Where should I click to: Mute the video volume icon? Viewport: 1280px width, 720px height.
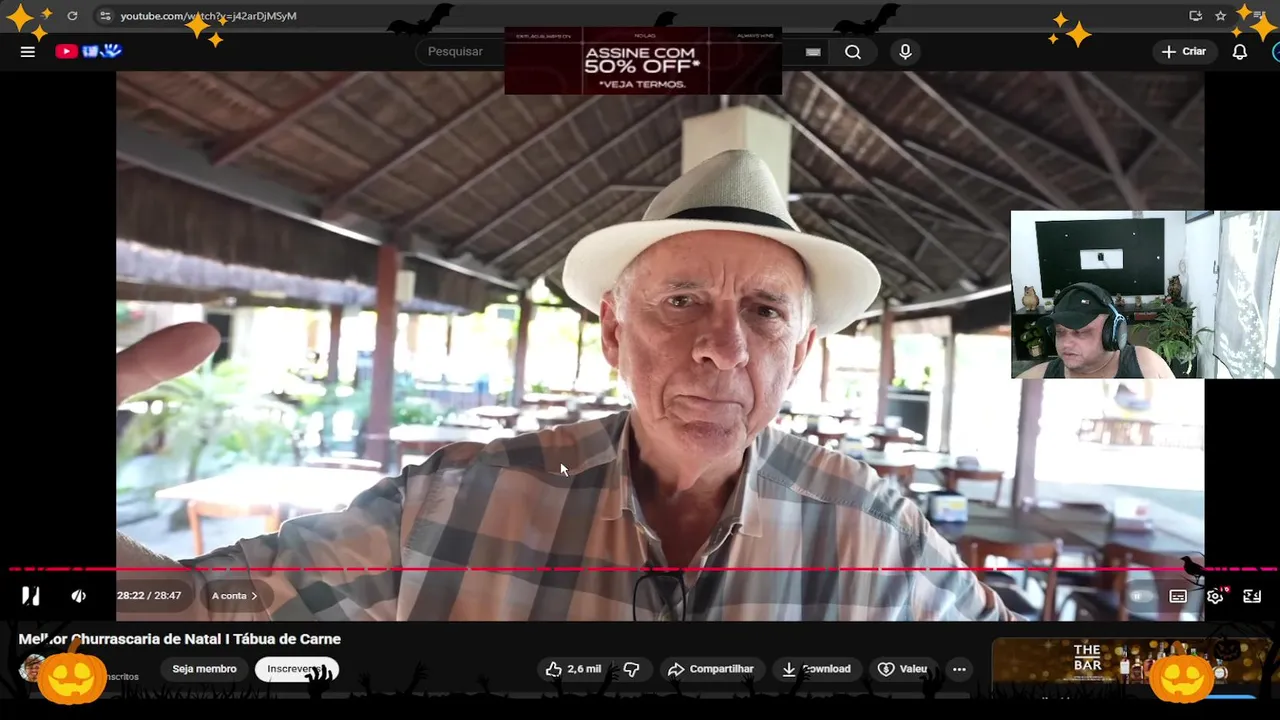point(78,596)
